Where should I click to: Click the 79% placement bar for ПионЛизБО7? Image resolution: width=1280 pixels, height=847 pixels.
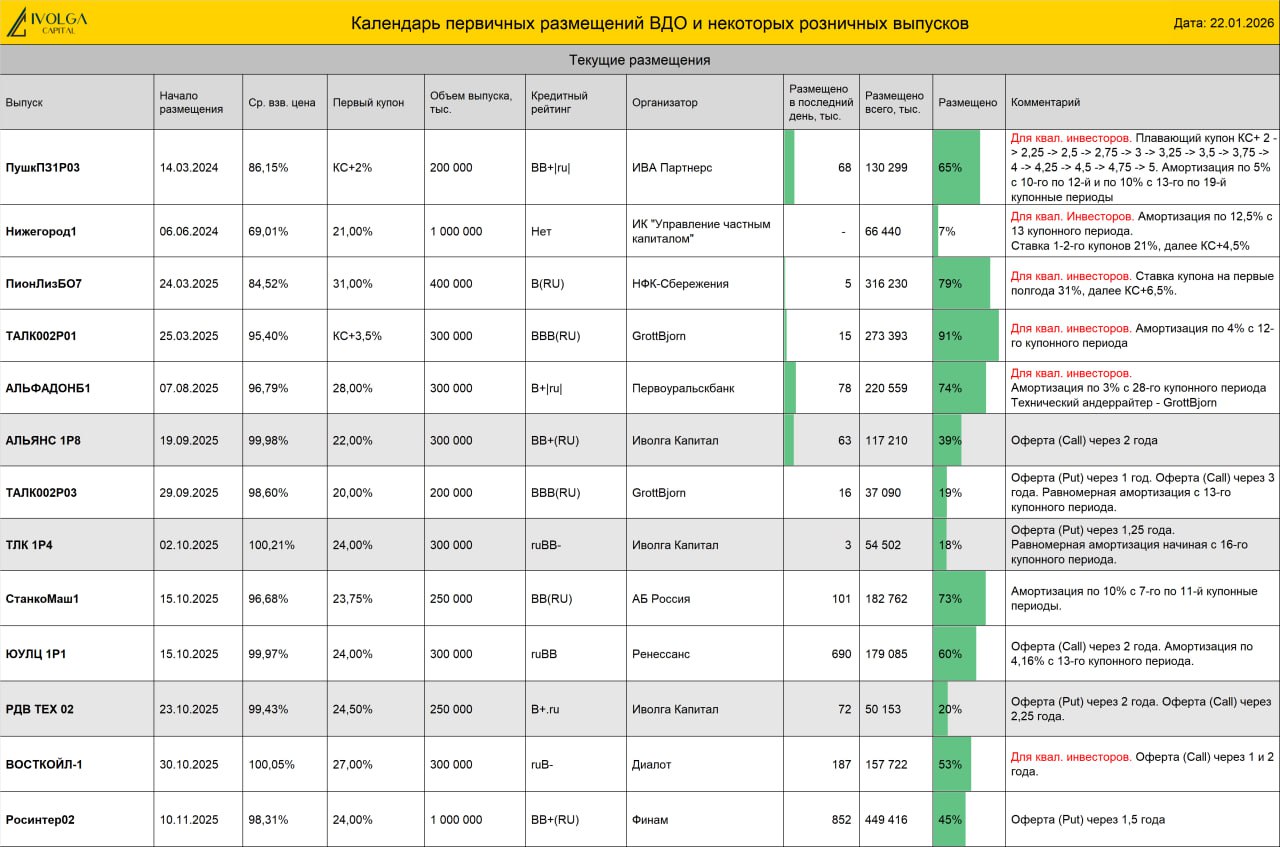tap(962, 284)
